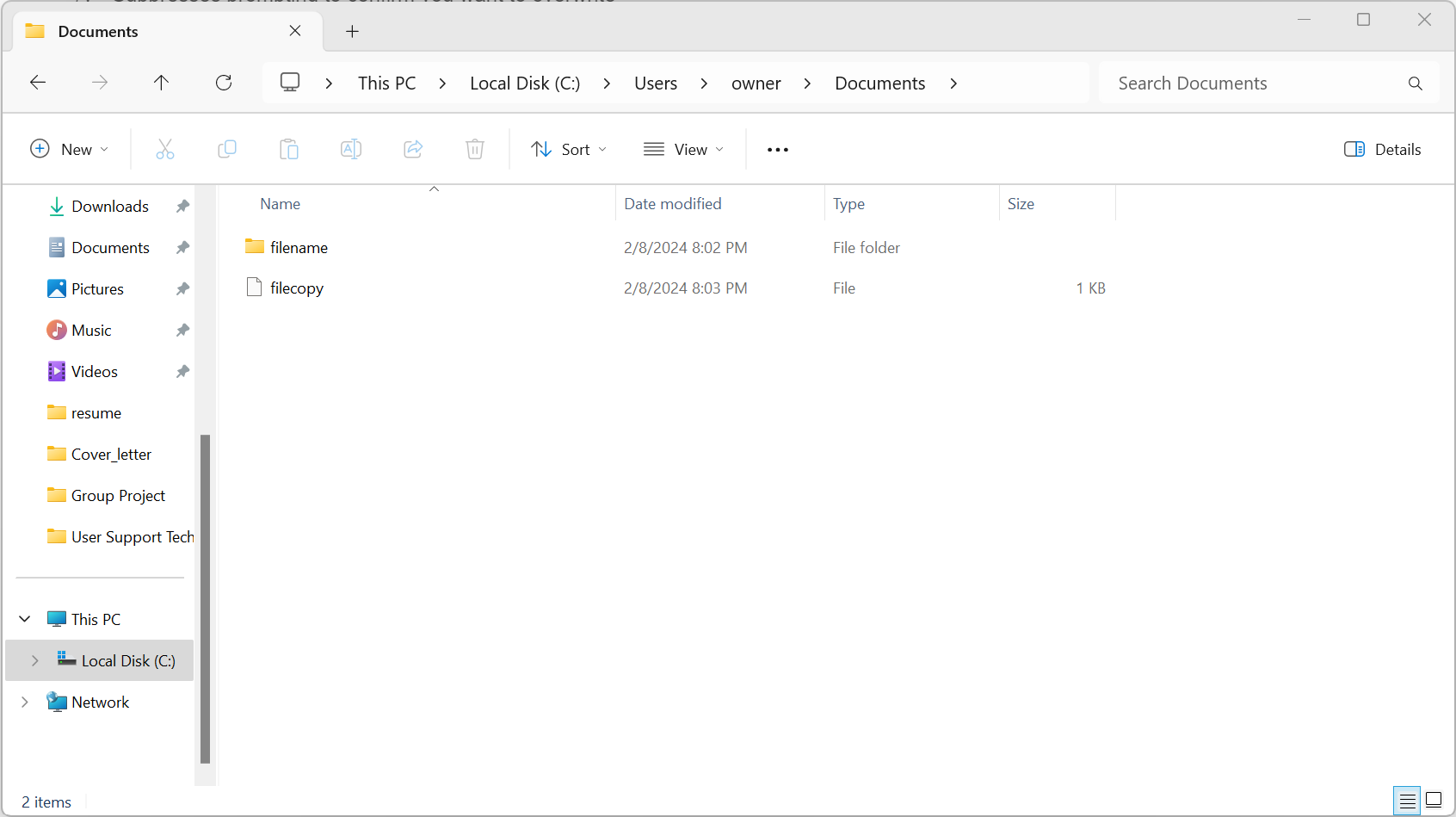Click the Copy icon in toolbar
Screen dimensions: 1456x817
click(x=227, y=149)
